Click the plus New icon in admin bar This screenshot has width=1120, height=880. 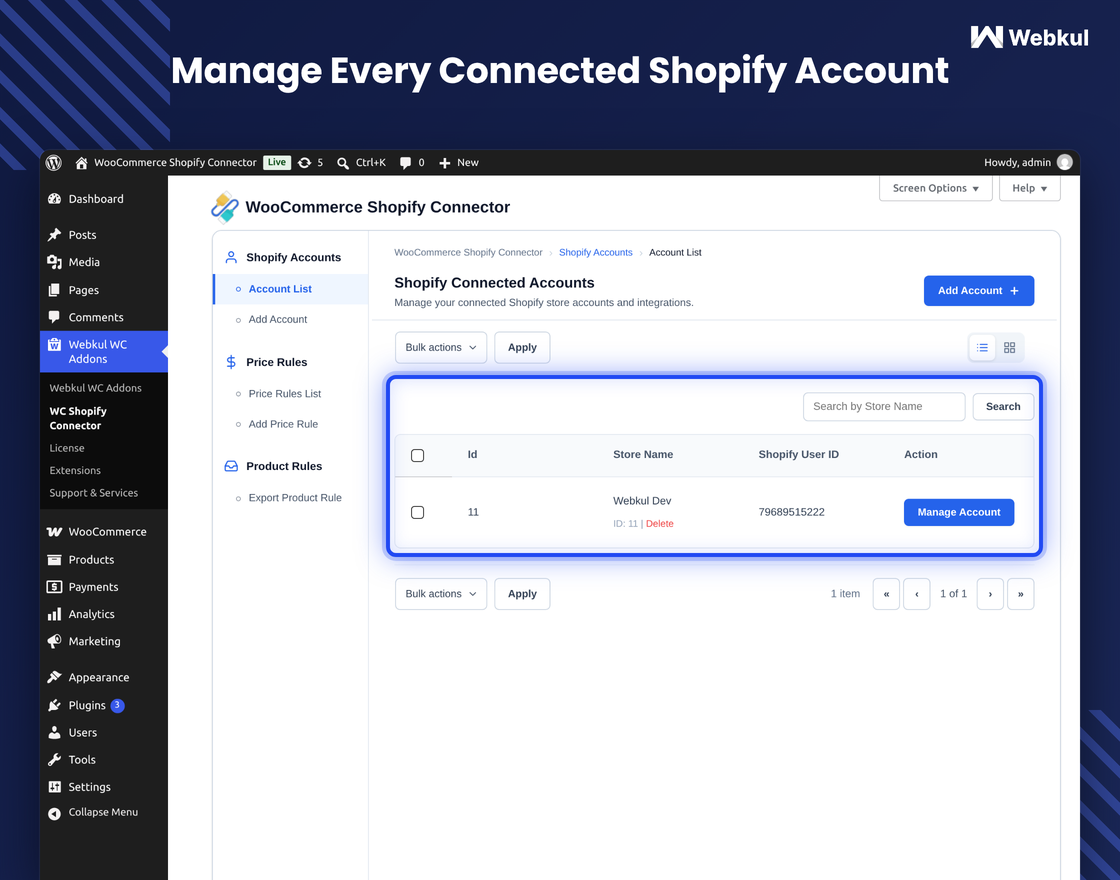click(x=444, y=163)
